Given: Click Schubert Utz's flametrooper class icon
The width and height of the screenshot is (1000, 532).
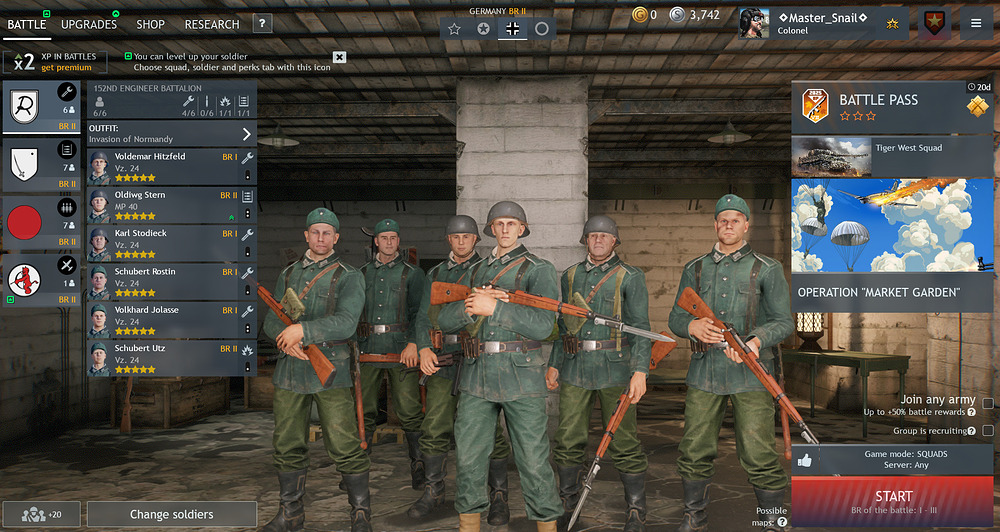Looking at the screenshot, I should [247, 350].
